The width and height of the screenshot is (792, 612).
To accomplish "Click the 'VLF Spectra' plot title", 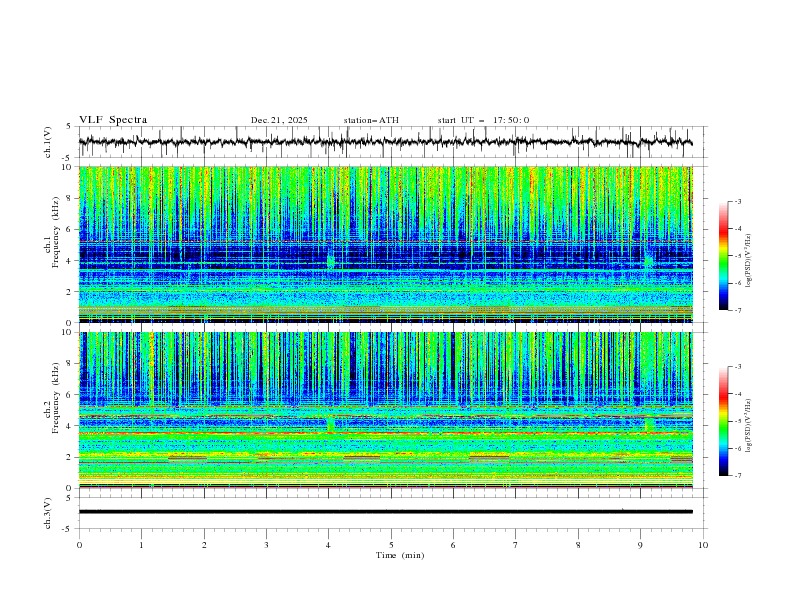I will (x=113, y=120).
